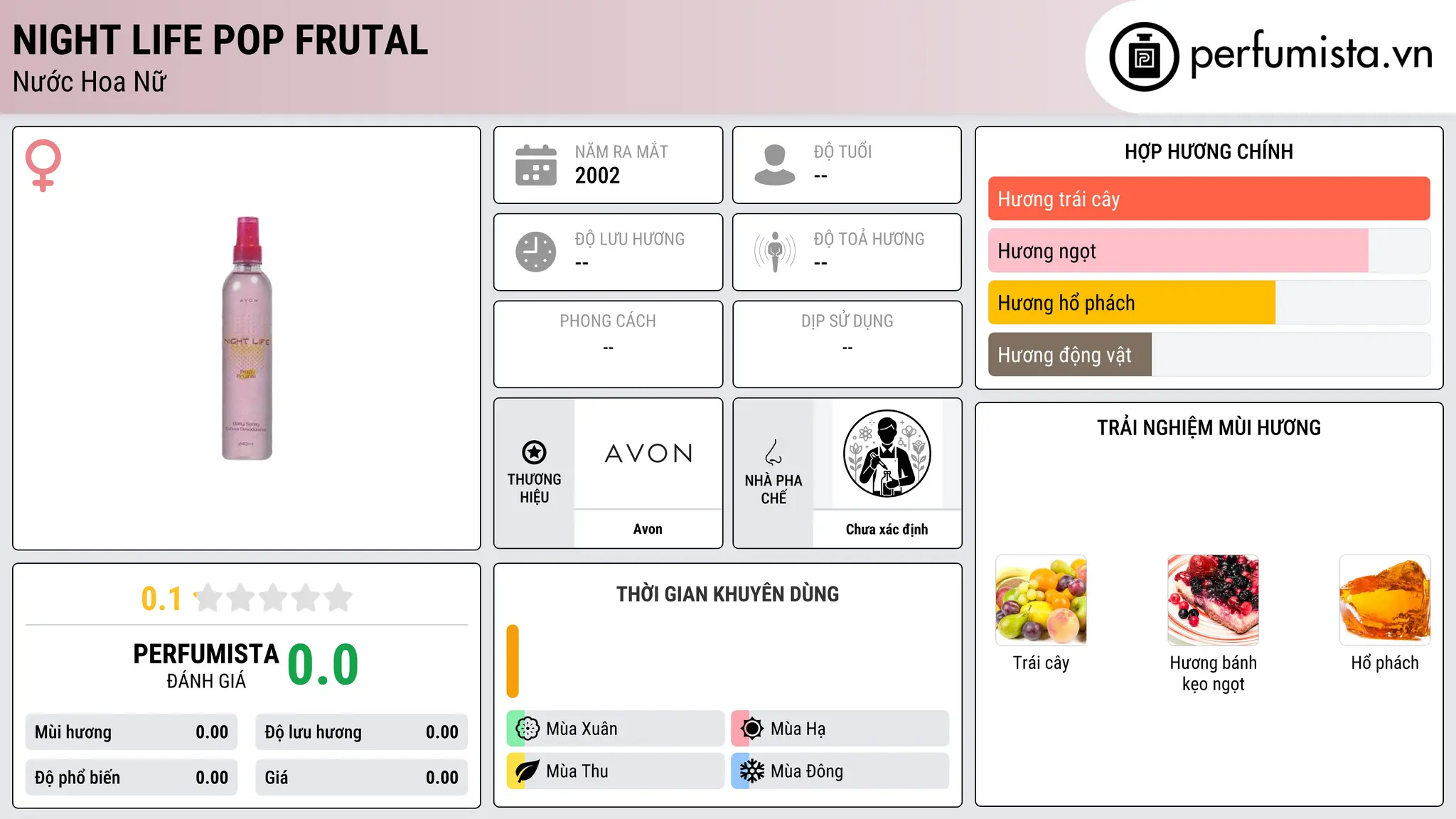Click the snowflake icon for Mùa Đông
The height and width of the screenshot is (819, 1456).
(752, 771)
